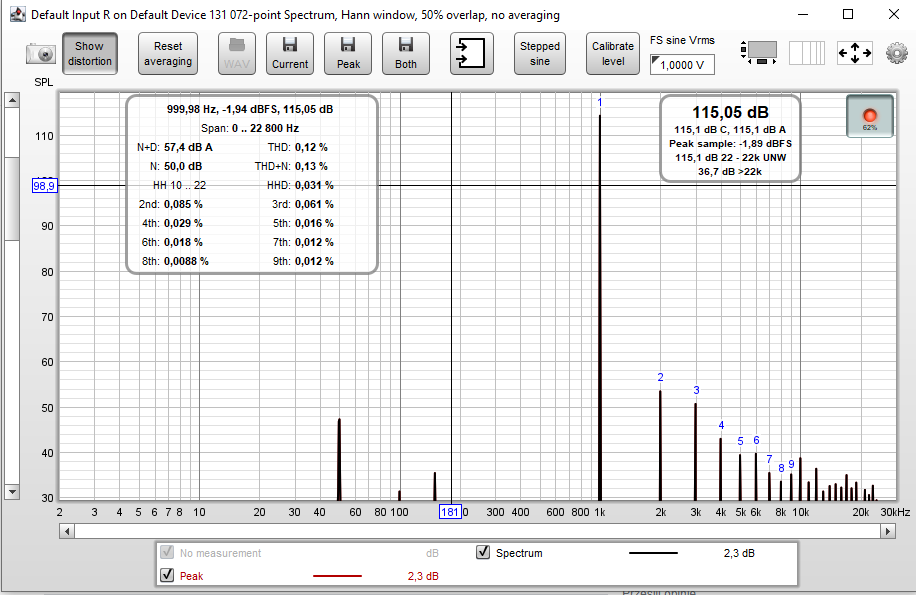Click Calibrate level button

coord(613,54)
